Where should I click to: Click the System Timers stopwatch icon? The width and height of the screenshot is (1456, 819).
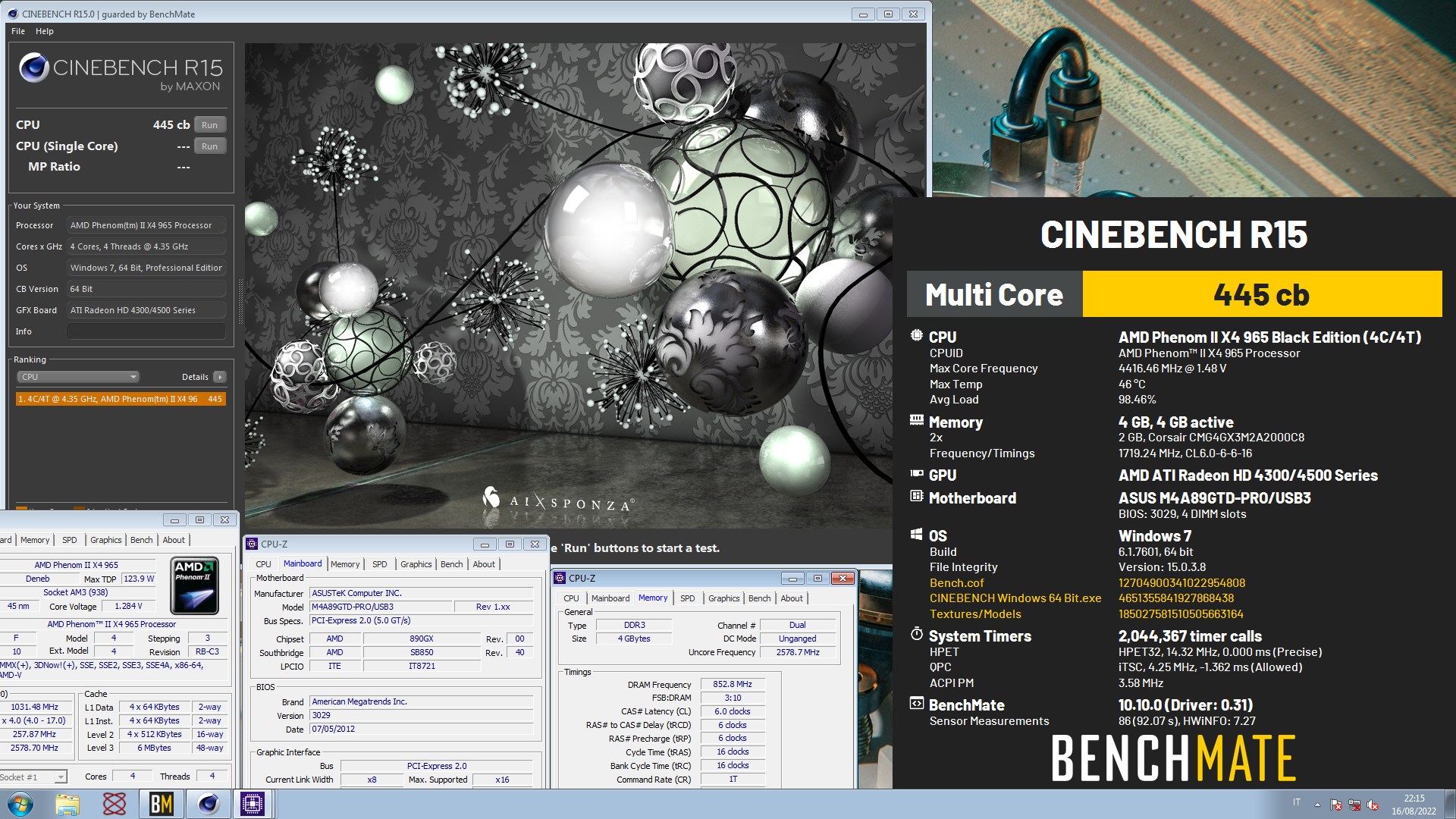click(916, 634)
